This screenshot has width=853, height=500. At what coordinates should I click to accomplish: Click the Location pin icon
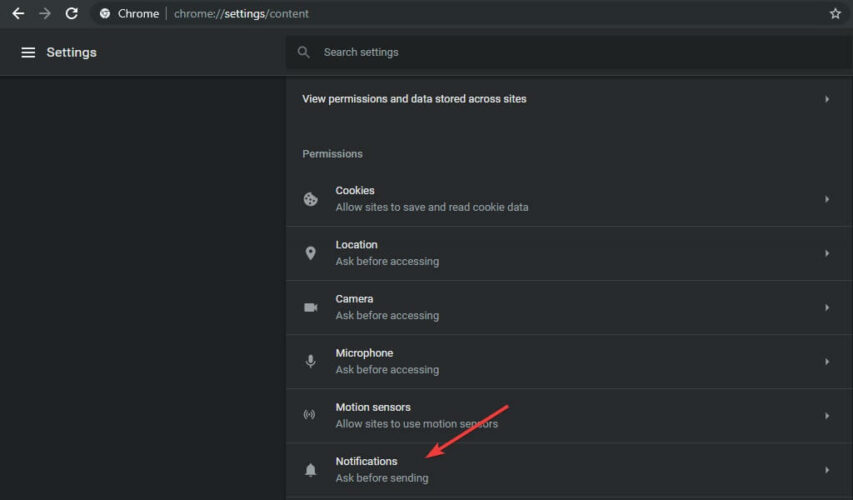[311, 253]
